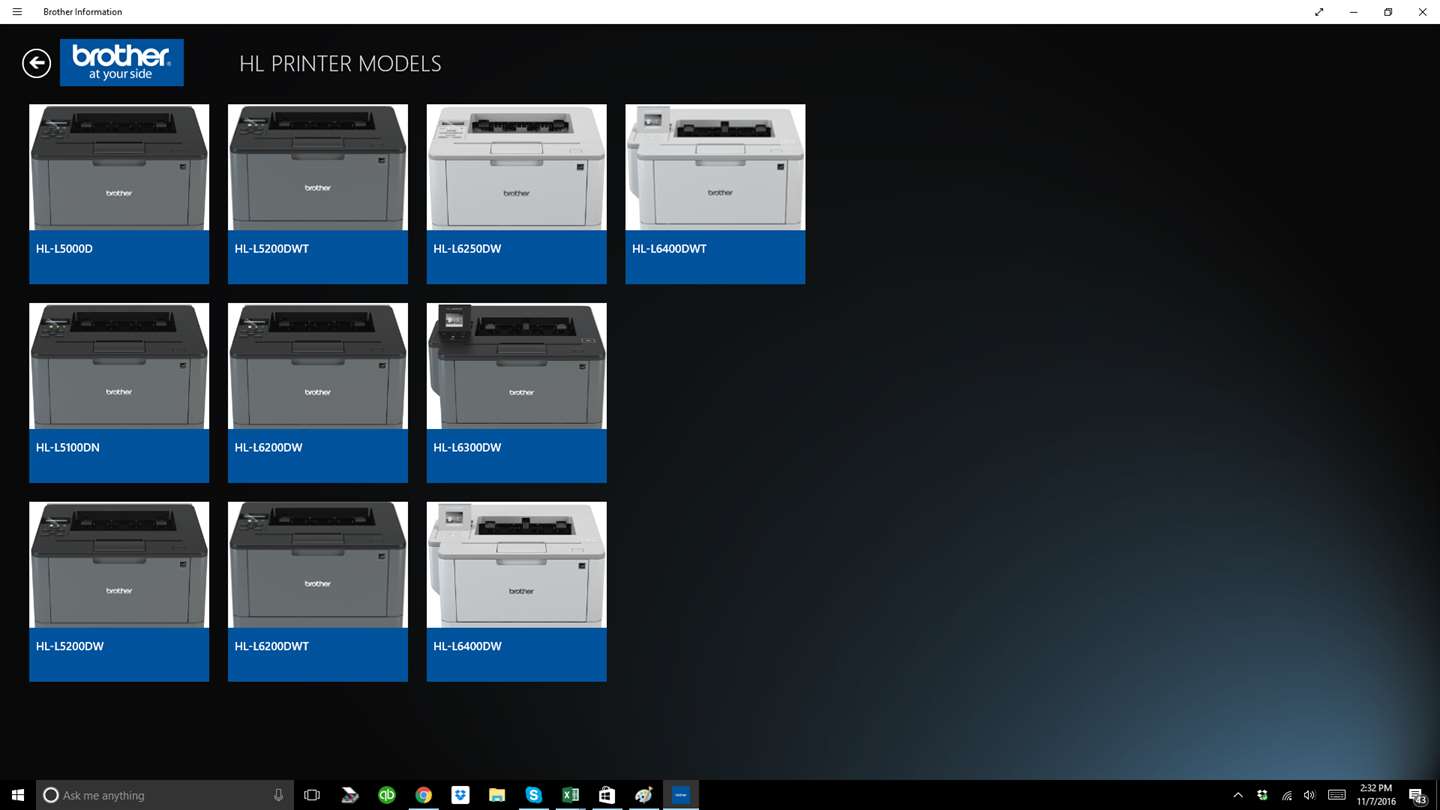Image resolution: width=1440 pixels, height=810 pixels.
Task: Select the HL-L6200DWT printer tile
Action: 318,592
